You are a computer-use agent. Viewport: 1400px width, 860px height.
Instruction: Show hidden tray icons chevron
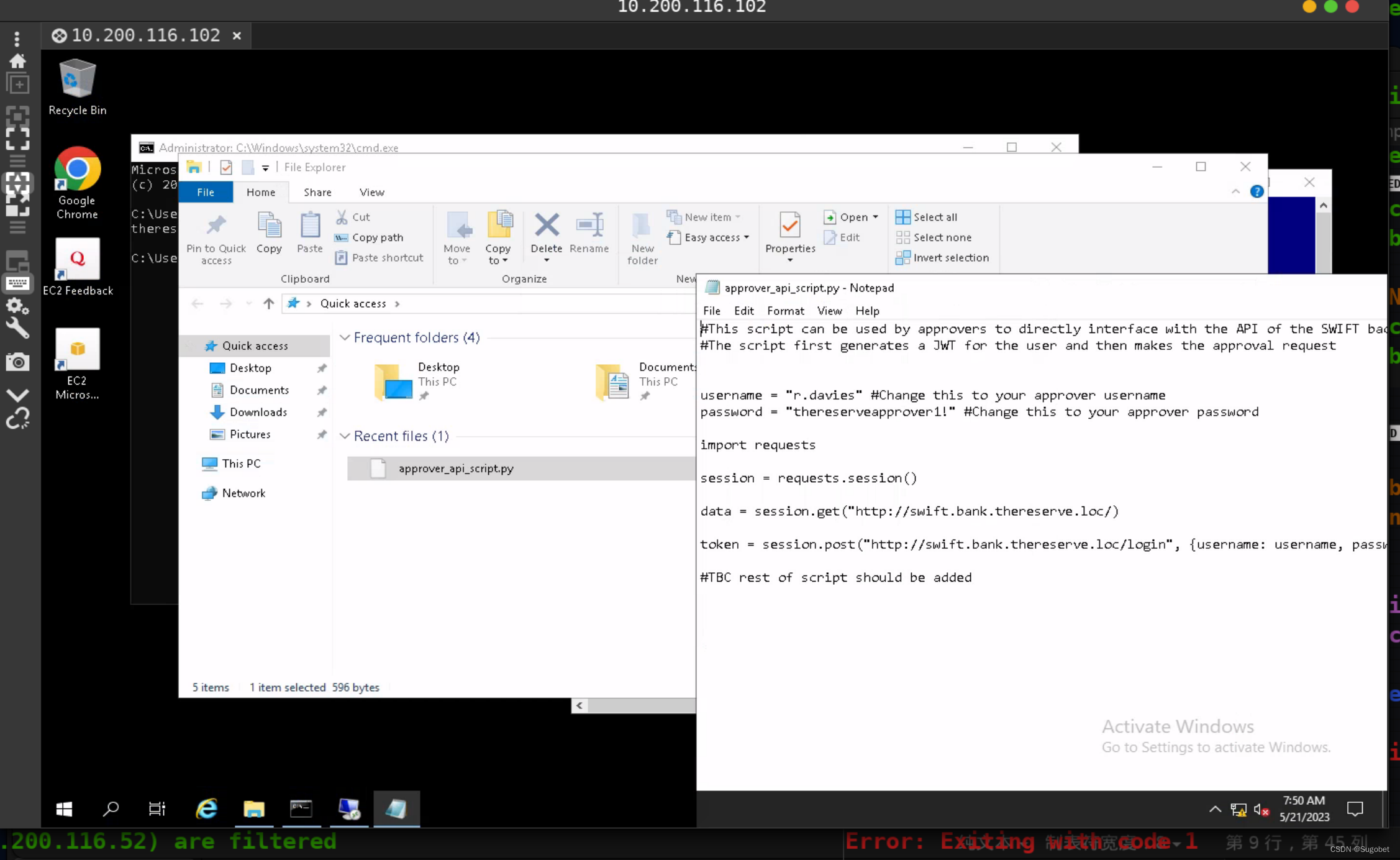[x=1215, y=809]
